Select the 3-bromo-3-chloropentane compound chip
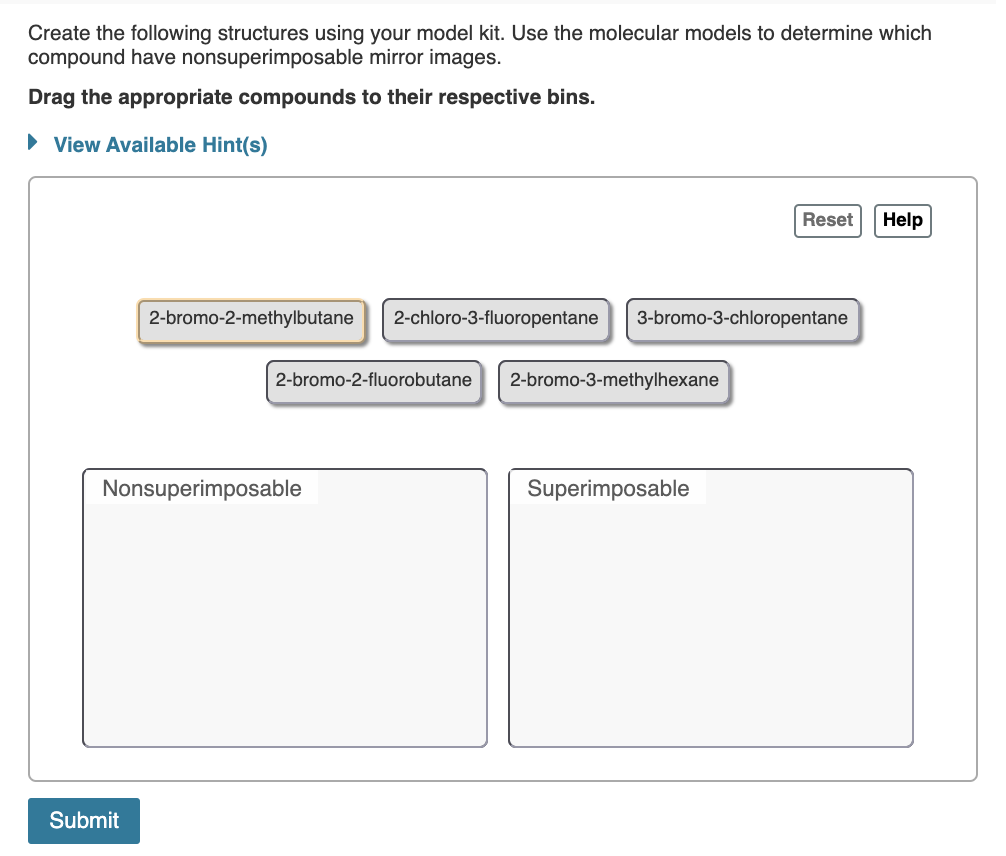The width and height of the screenshot is (1006, 856). tap(743, 318)
